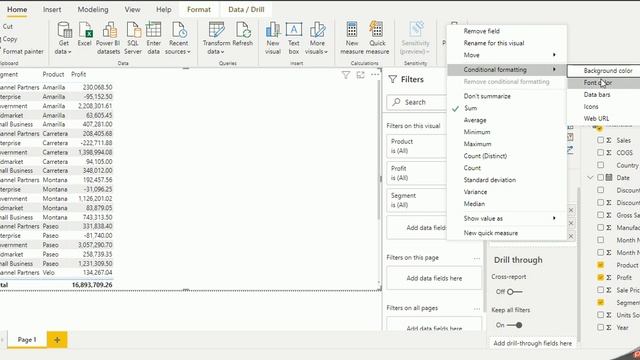Select Web URL conditional formatting
This screenshot has width=640, height=360.
point(604,118)
